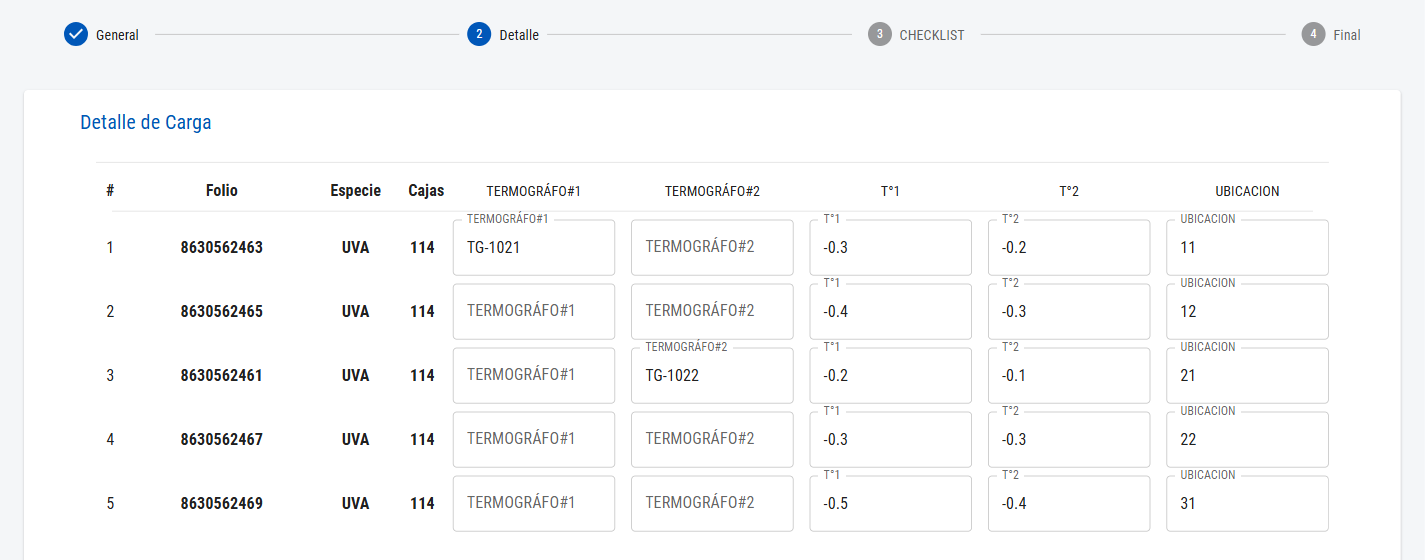
Task: Click T°1 field showing -0.5
Action: click(x=890, y=503)
